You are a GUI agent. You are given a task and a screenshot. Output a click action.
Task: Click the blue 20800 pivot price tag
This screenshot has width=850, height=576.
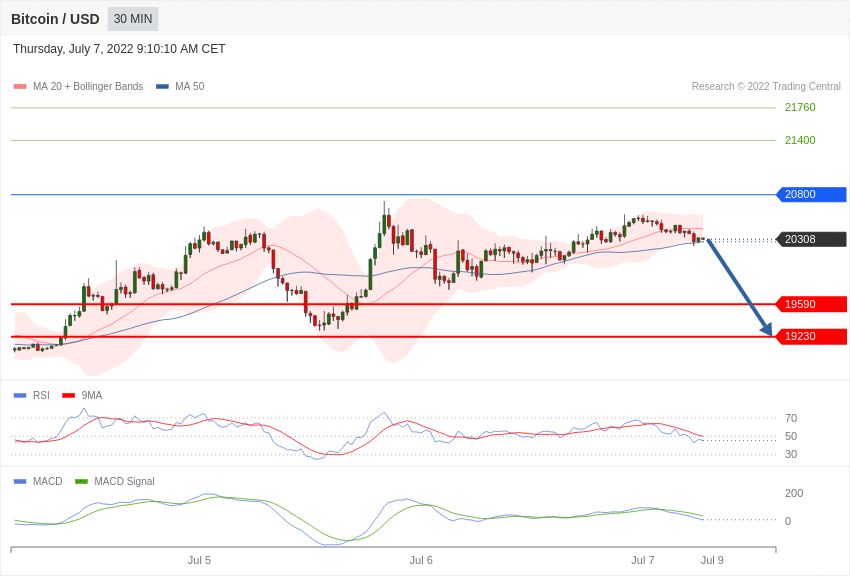(812, 194)
